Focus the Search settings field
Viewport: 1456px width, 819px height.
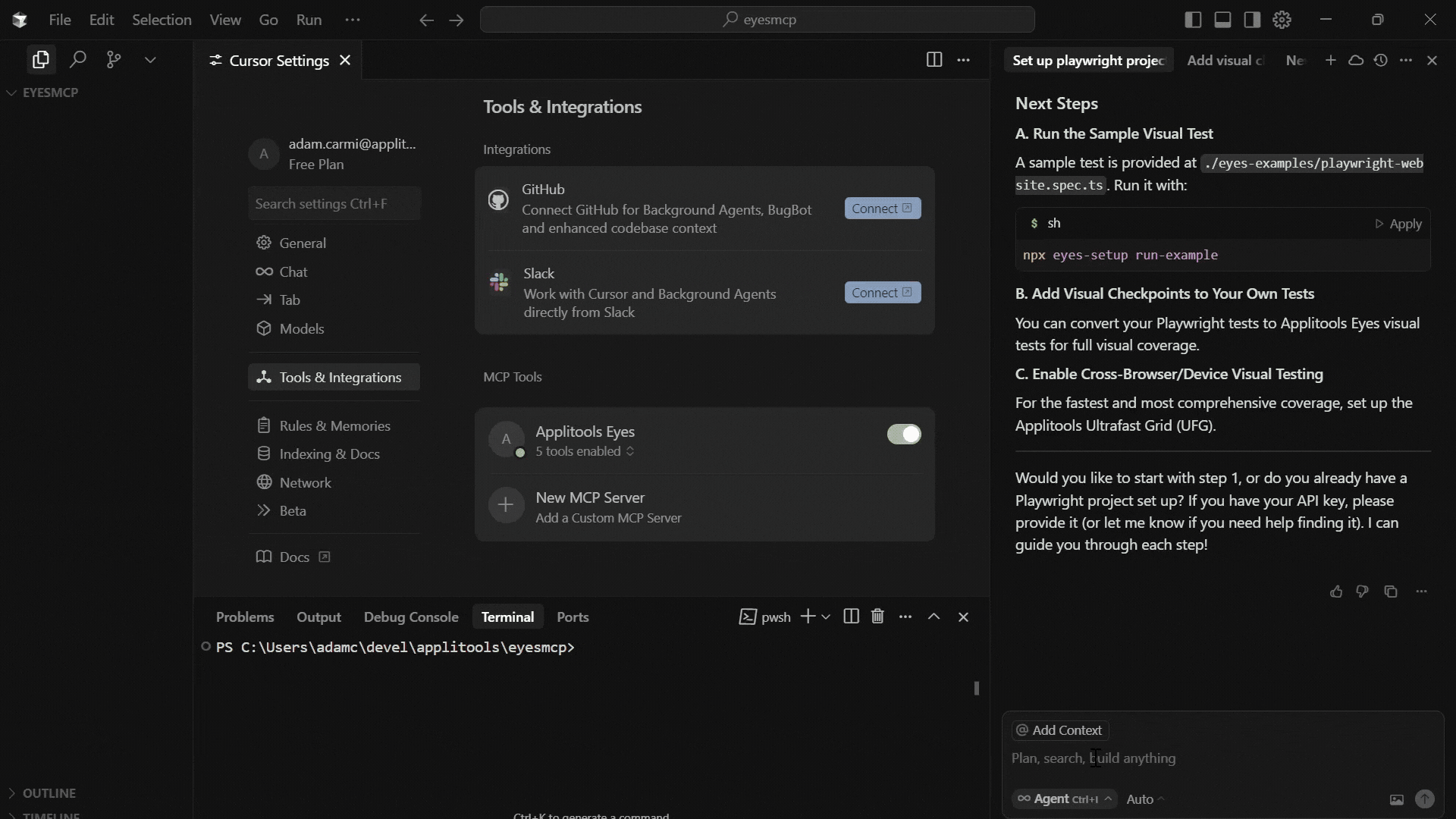coord(334,203)
